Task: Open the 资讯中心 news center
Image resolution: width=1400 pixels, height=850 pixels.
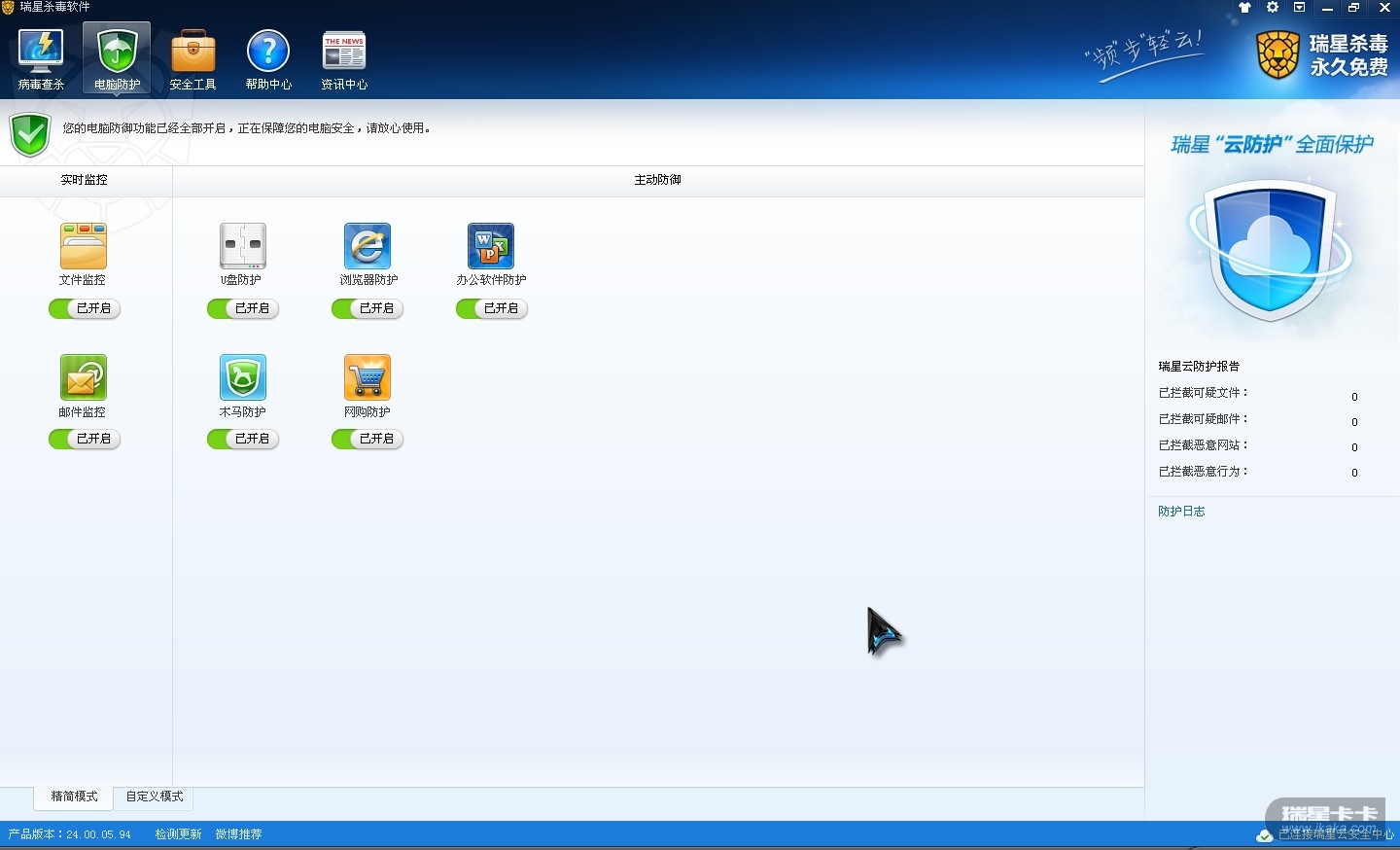Action: (344, 59)
